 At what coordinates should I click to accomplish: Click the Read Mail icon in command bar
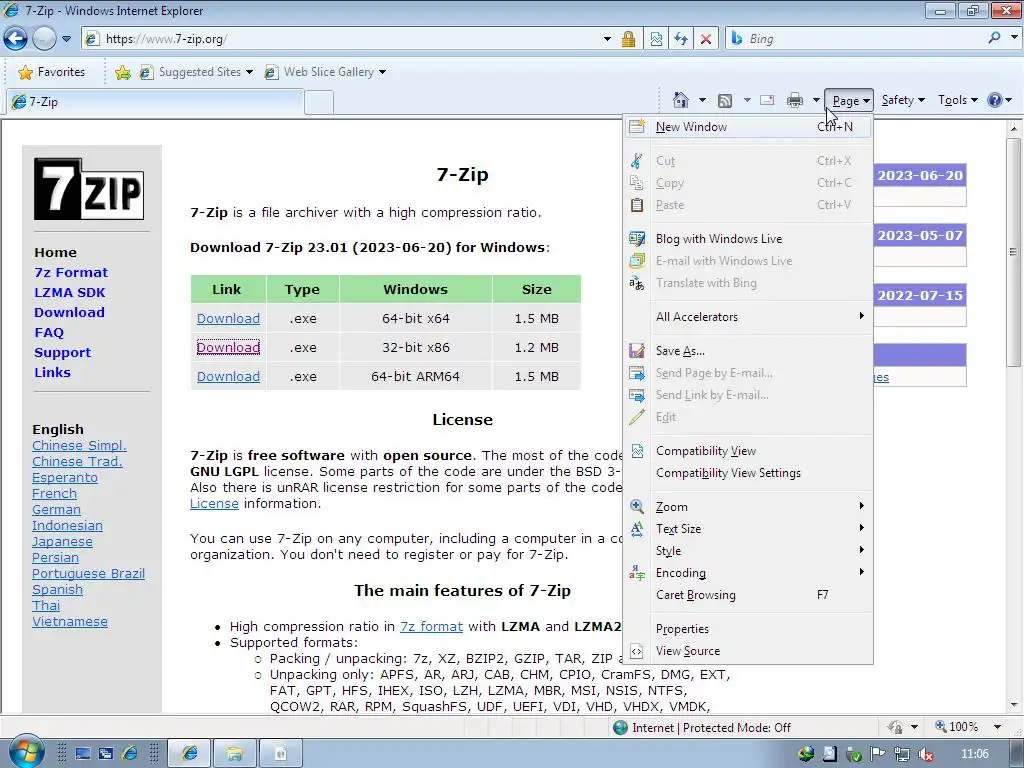tap(767, 100)
